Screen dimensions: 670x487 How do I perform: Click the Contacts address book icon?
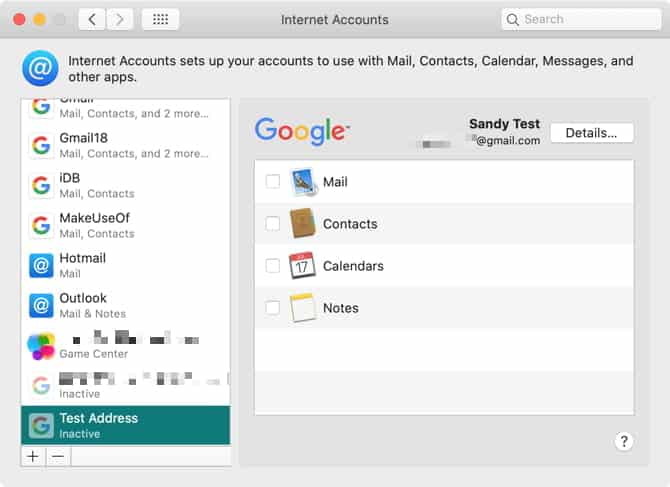tap(303, 223)
